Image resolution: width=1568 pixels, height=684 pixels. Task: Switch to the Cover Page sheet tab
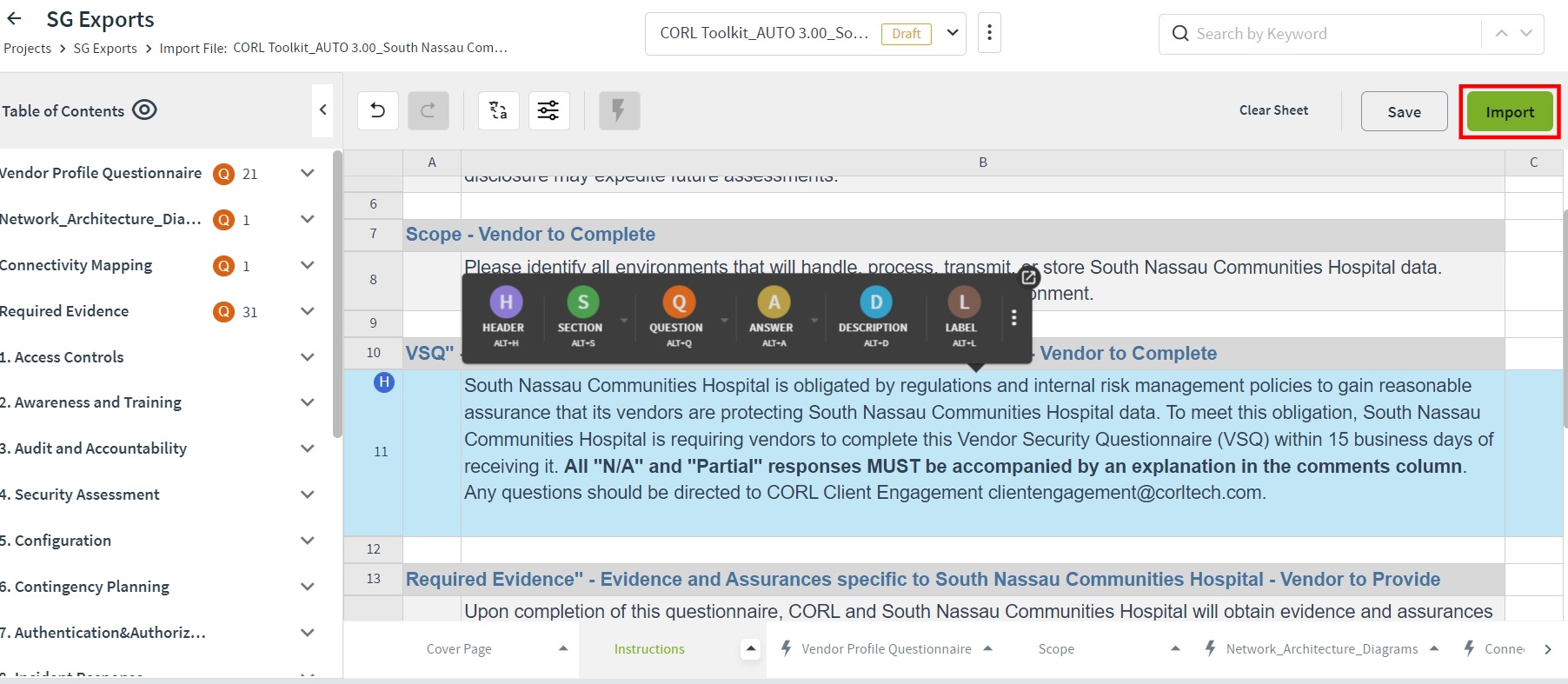(x=459, y=649)
